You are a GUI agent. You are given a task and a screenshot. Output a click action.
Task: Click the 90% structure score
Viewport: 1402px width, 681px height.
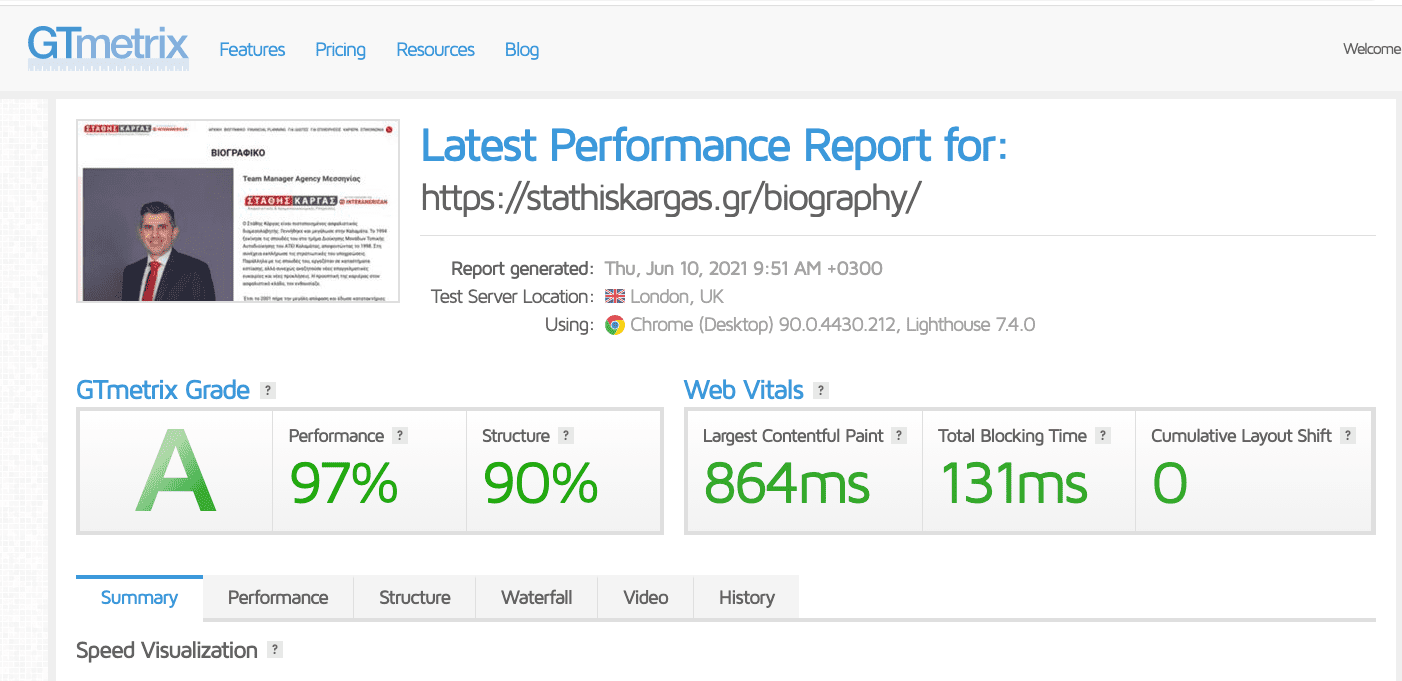coord(540,483)
